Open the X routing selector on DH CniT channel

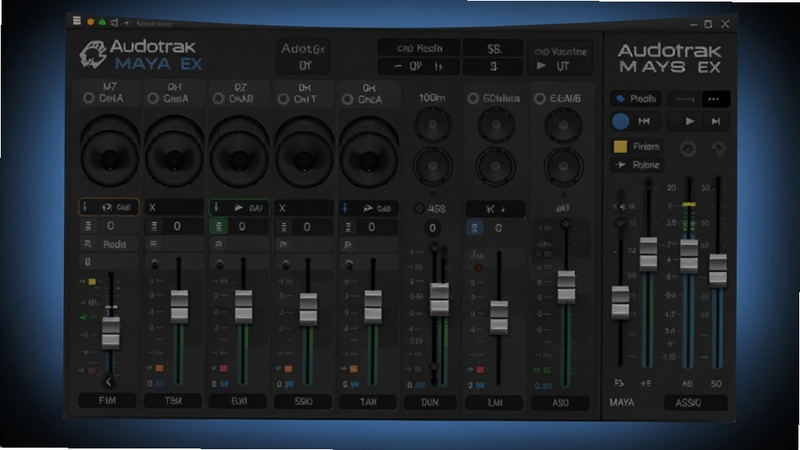(x=304, y=208)
